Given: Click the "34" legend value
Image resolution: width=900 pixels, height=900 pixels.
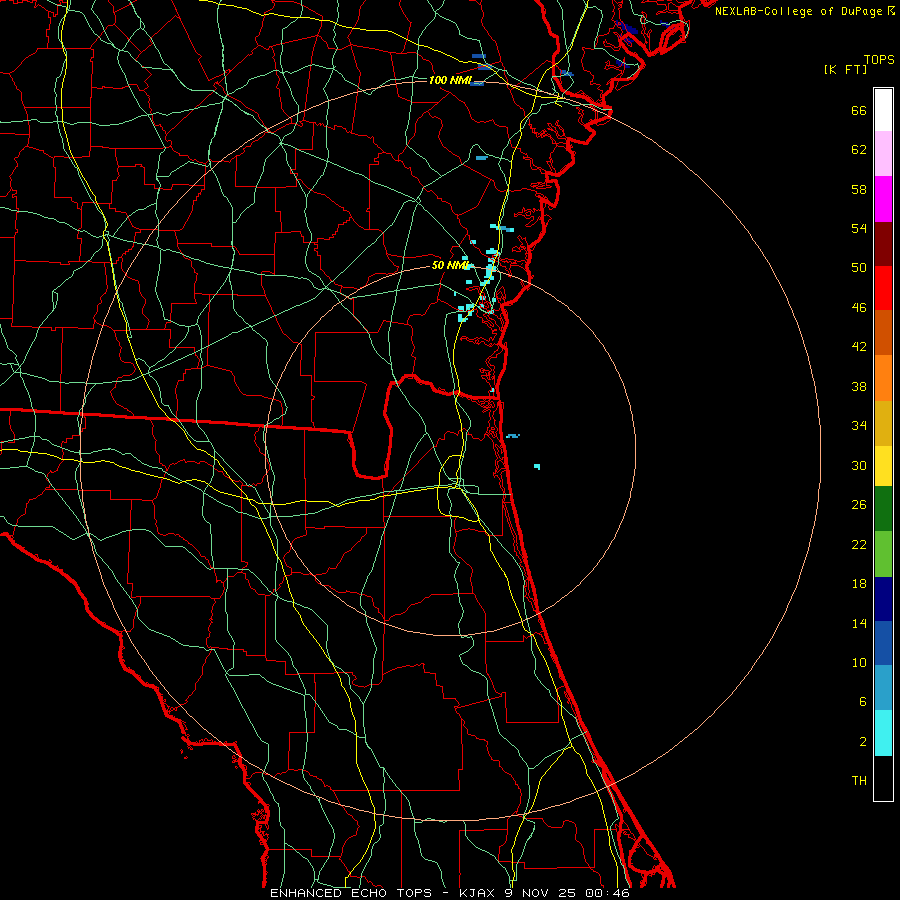Looking at the screenshot, I should [859, 426].
